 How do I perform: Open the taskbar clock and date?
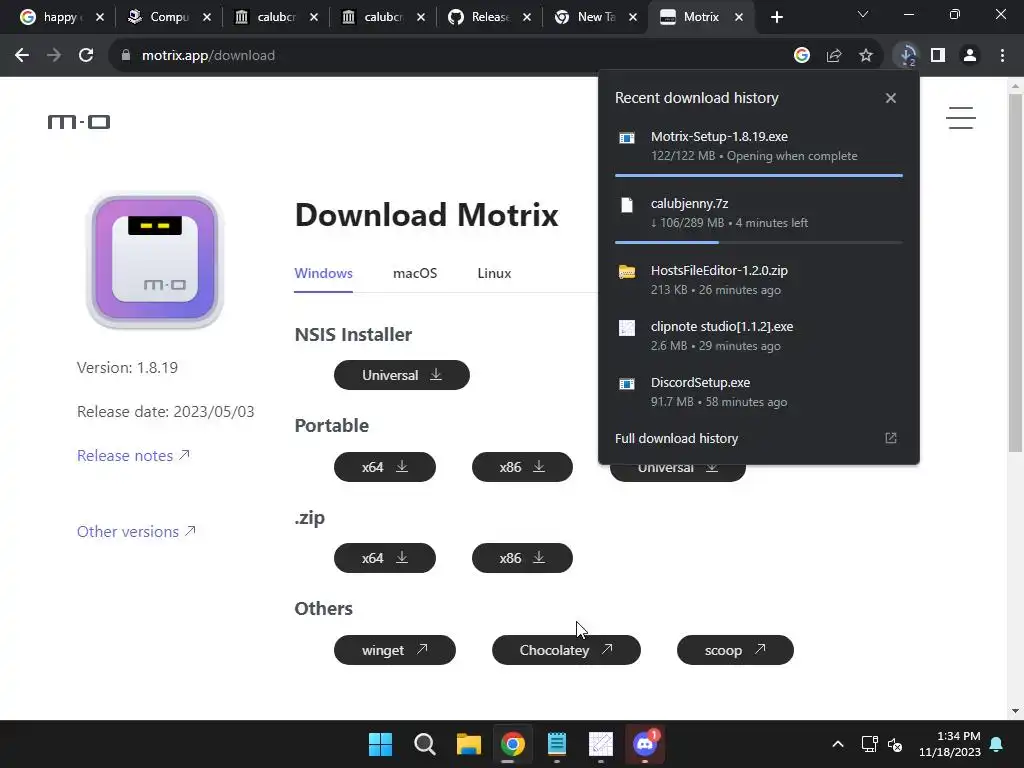(950, 744)
